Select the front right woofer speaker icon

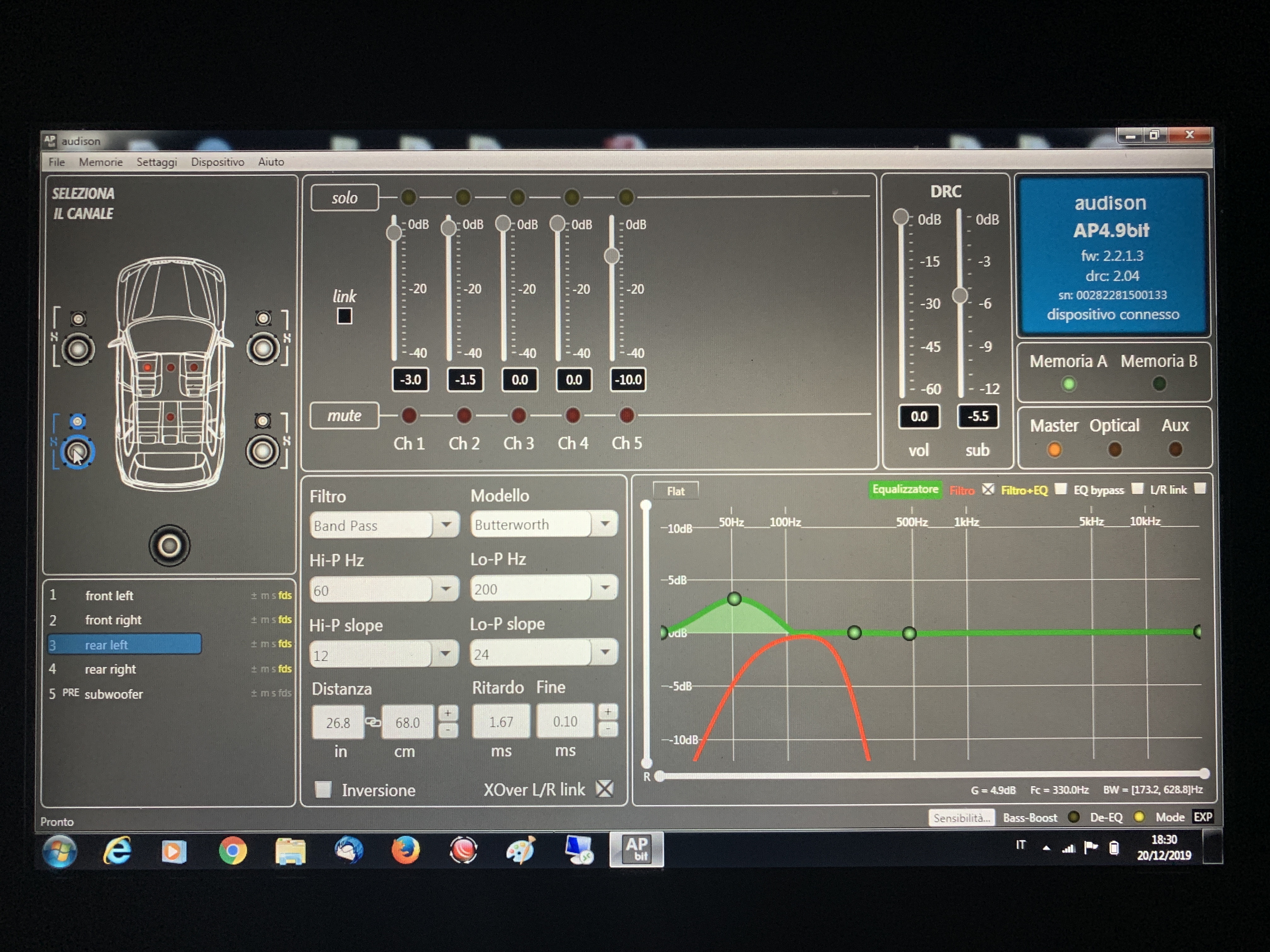click(x=263, y=348)
